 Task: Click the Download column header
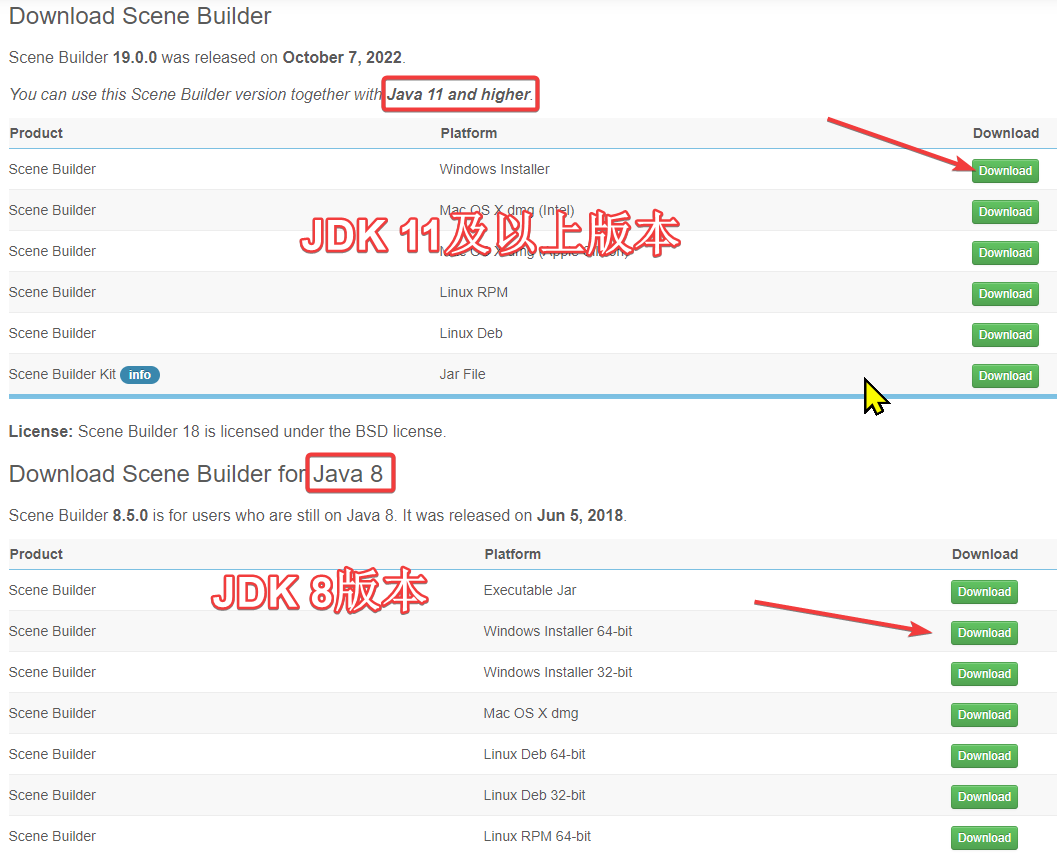(1006, 132)
